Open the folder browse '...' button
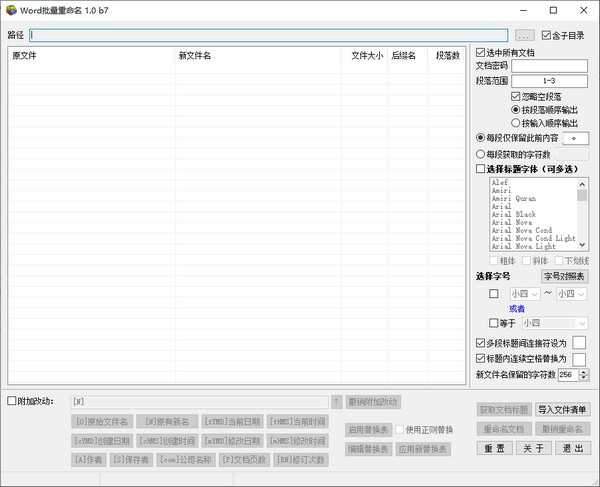Image resolution: width=600 pixels, height=487 pixels. tap(525, 36)
